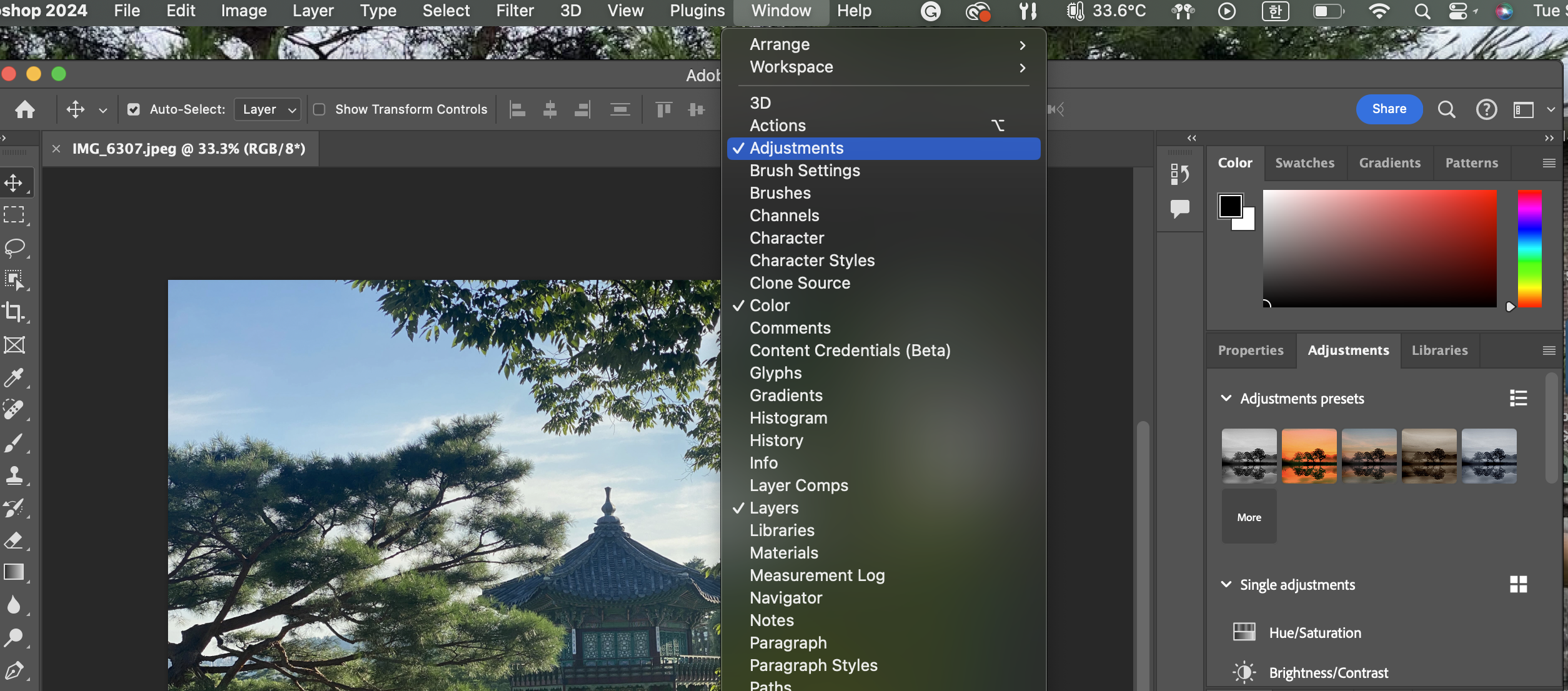Select the Lasso tool

pyautogui.click(x=14, y=247)
